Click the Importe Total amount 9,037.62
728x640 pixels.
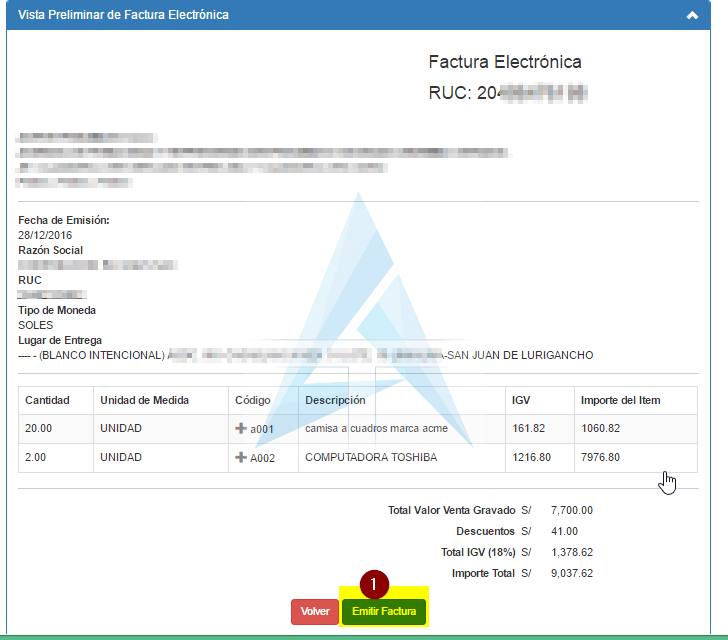point(572,573)
